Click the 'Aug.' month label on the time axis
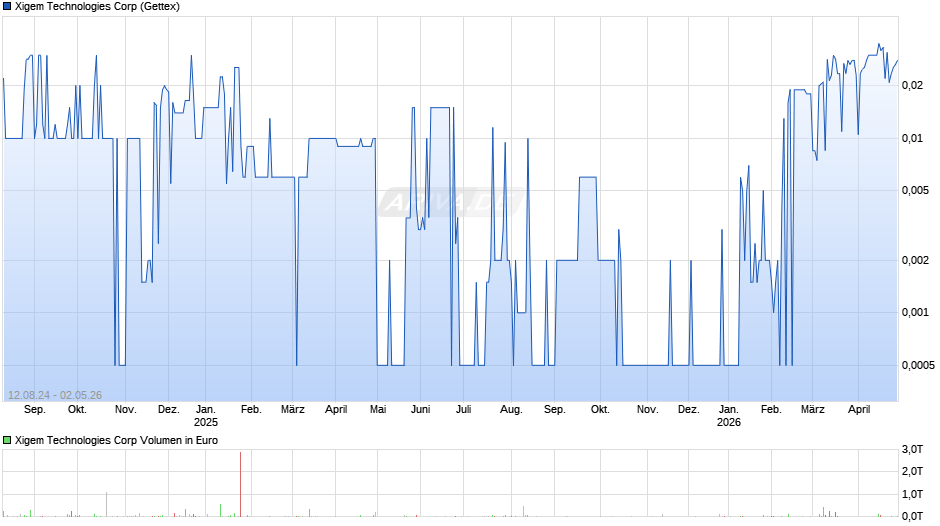This screenshot has width=940, height=526. point(511,410)
